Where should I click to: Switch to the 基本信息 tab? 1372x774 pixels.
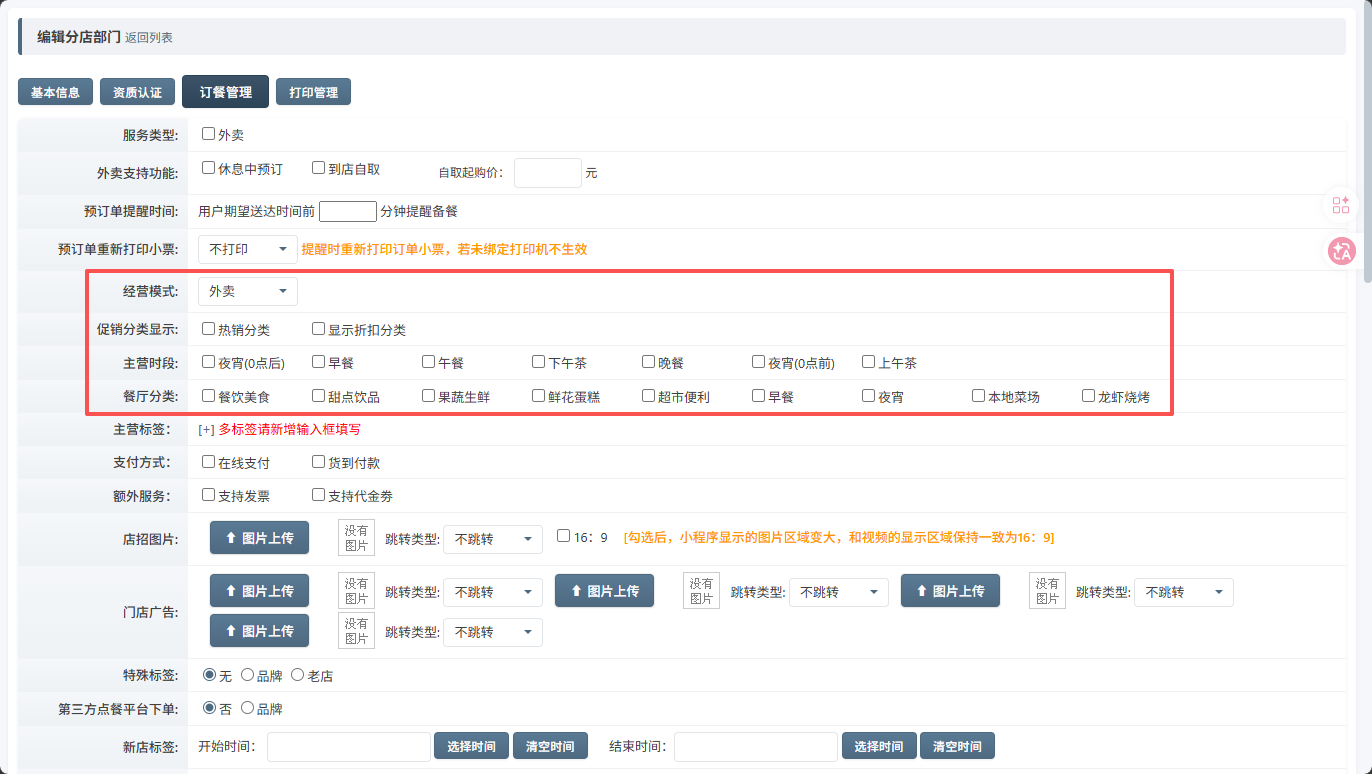pos(55,93)
